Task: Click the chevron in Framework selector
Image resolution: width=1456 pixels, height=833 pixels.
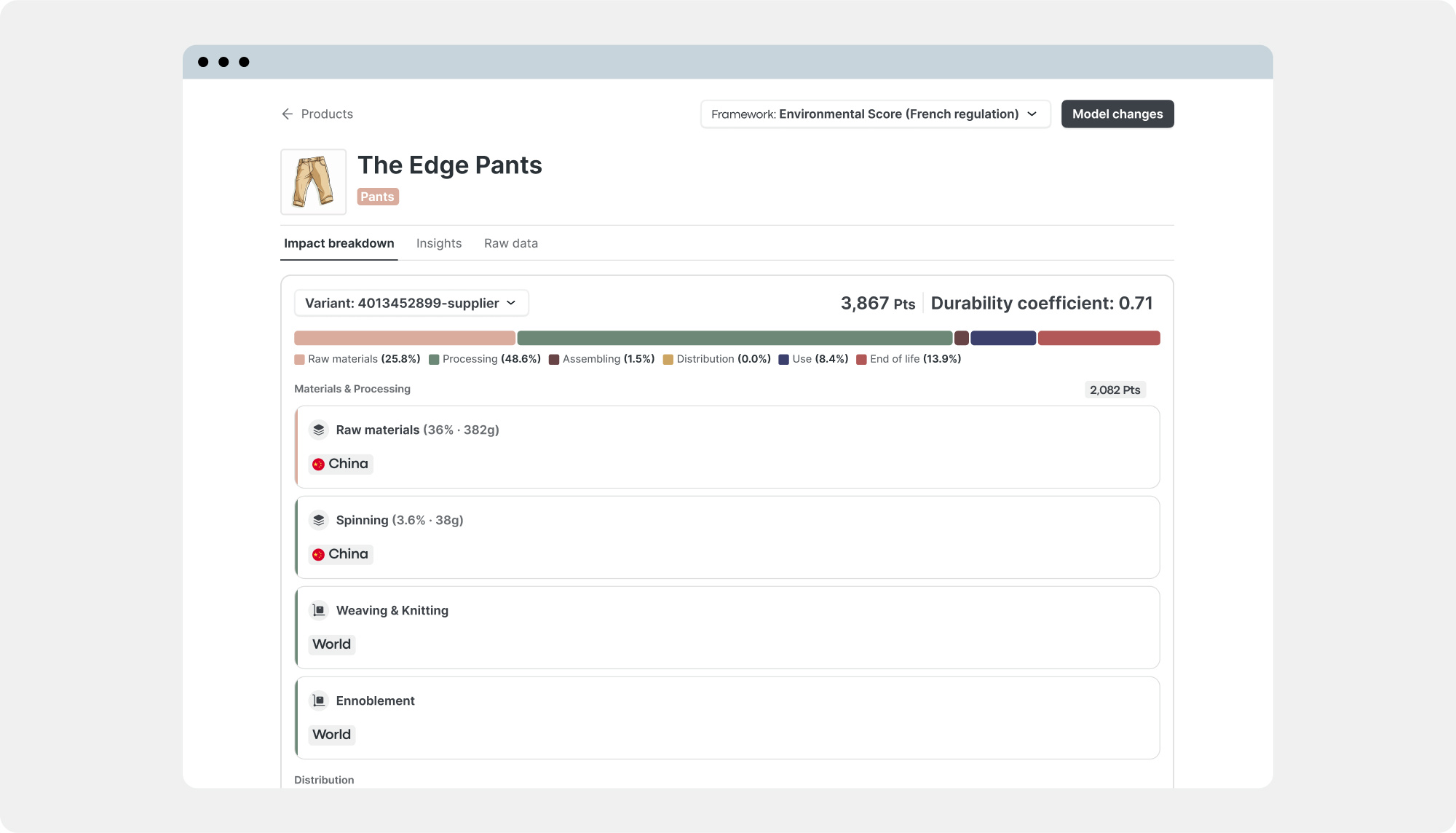Action: 1032,114
